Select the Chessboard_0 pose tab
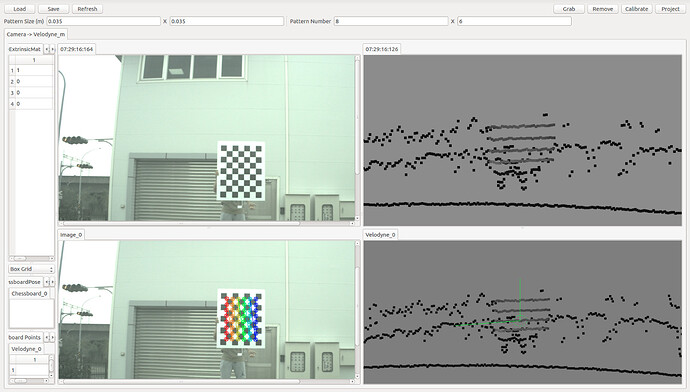 click(x=29, y=293)
